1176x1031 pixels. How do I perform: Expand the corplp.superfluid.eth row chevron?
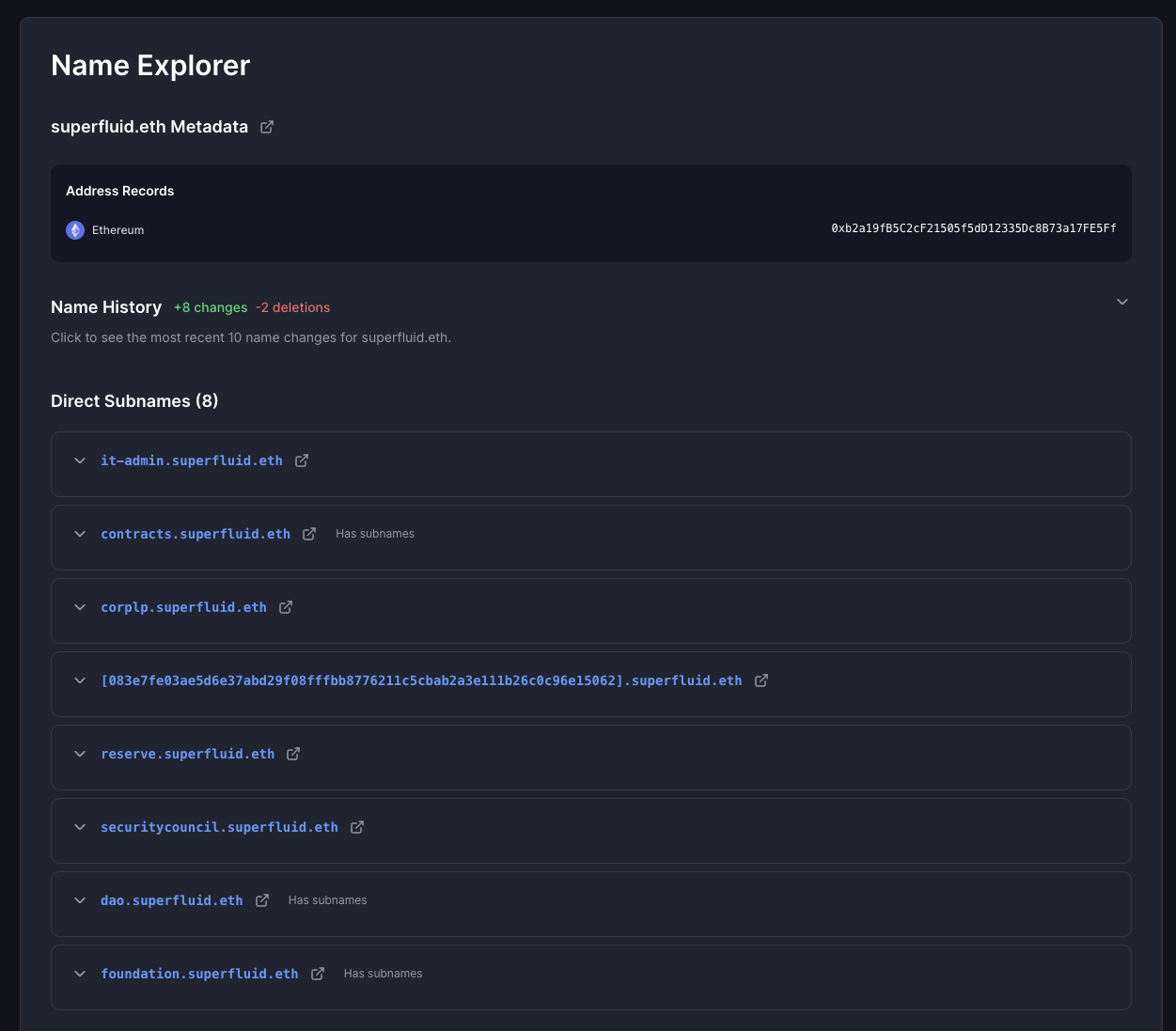80,607
